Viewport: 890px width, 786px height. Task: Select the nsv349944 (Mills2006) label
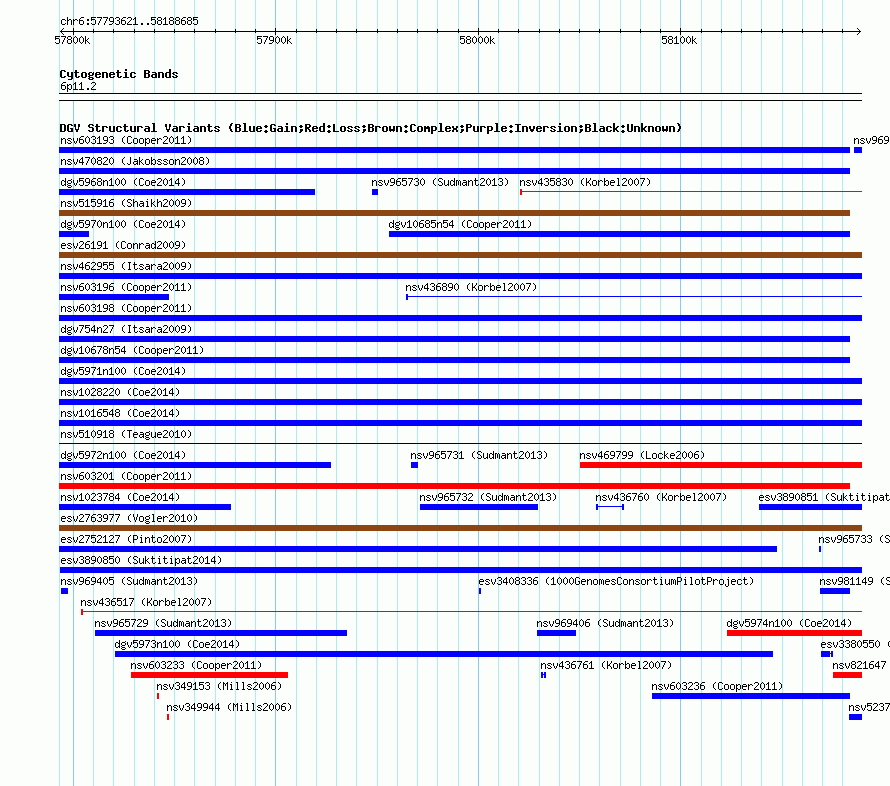point(229,707)
